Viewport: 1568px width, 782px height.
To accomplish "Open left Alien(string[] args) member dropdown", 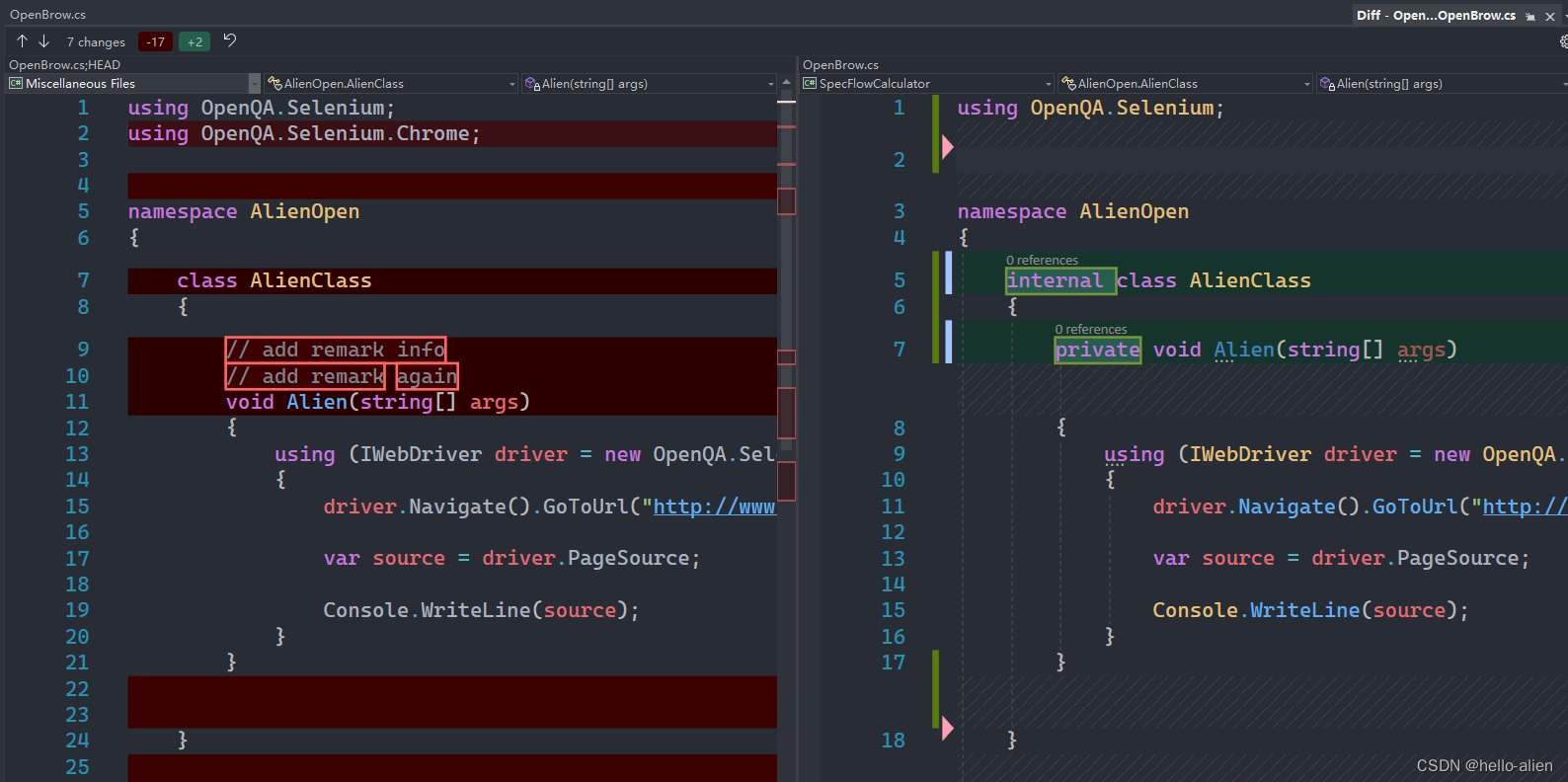I will click(x=650, y=84).
